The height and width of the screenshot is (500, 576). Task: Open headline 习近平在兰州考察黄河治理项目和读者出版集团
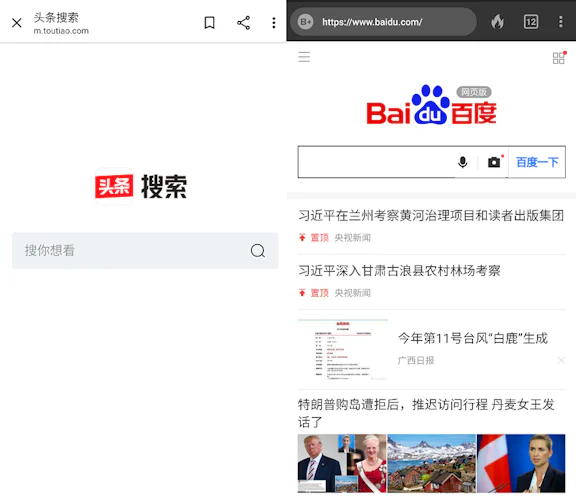tap(431, 216)
